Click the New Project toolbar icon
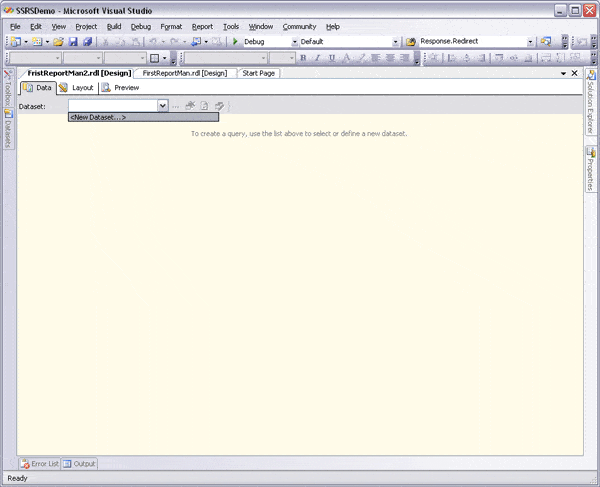 click(16, 42)
